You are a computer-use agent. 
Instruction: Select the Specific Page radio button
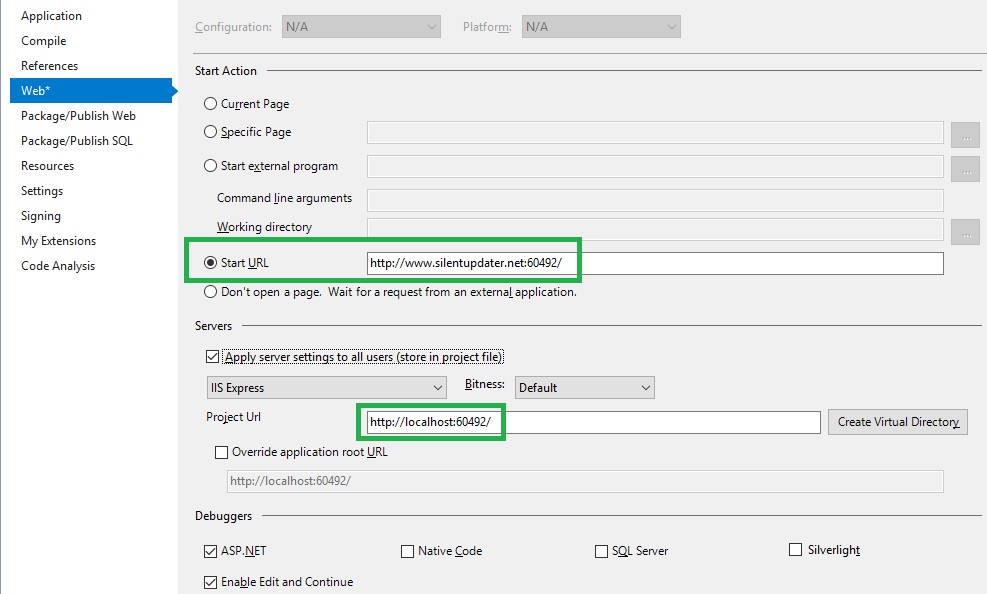click(x=210, y=132)
